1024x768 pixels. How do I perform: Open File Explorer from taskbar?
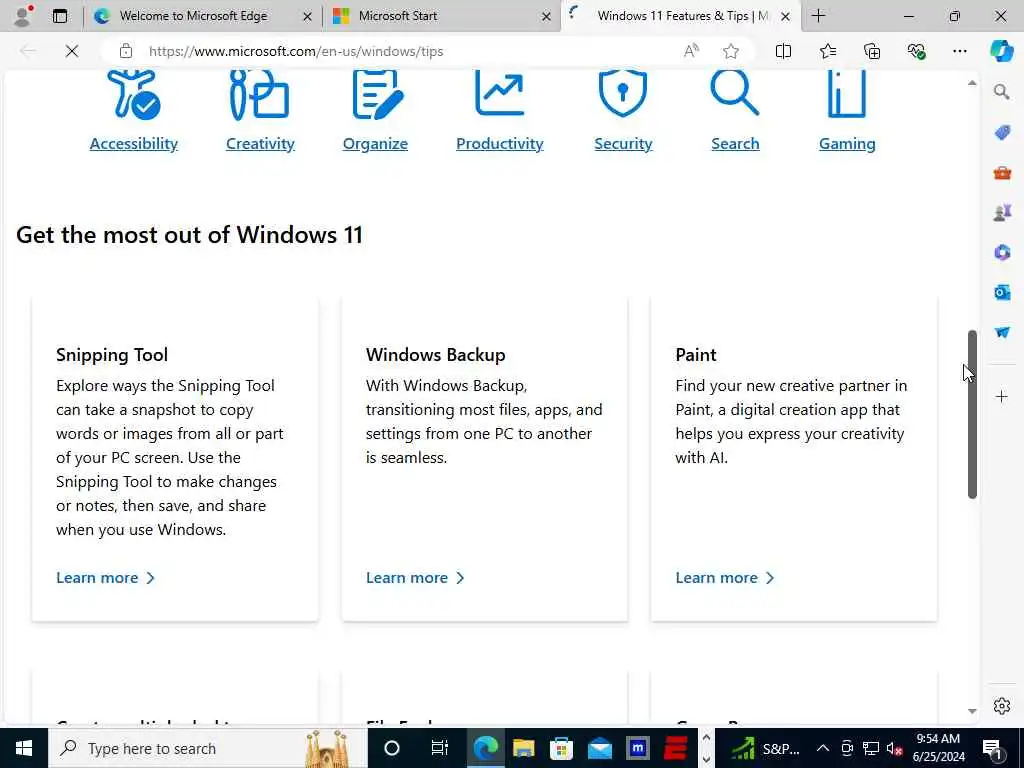click(x=524, y=748)
